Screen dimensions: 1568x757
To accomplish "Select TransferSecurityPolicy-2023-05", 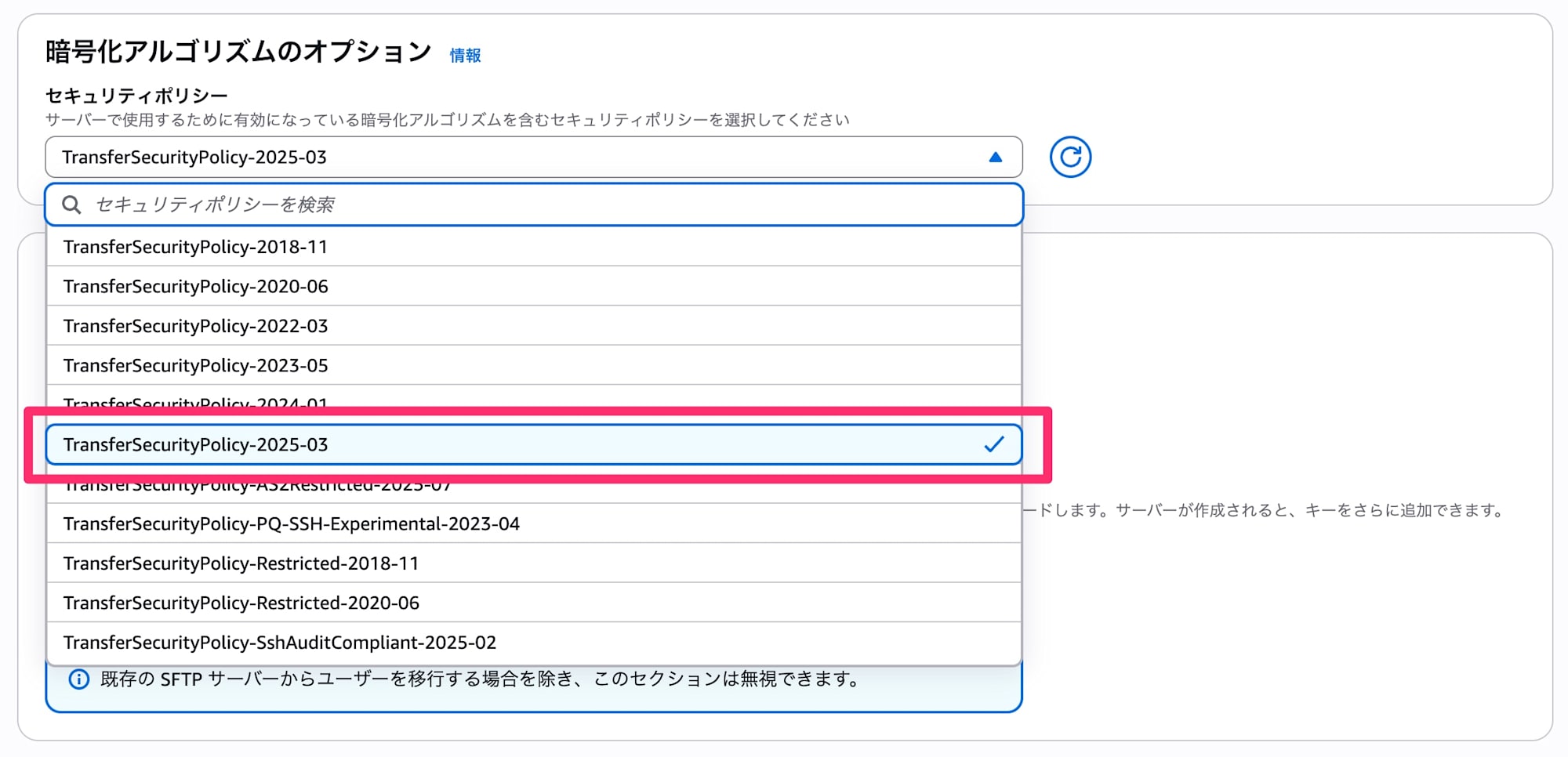I will tap(534, 365).
